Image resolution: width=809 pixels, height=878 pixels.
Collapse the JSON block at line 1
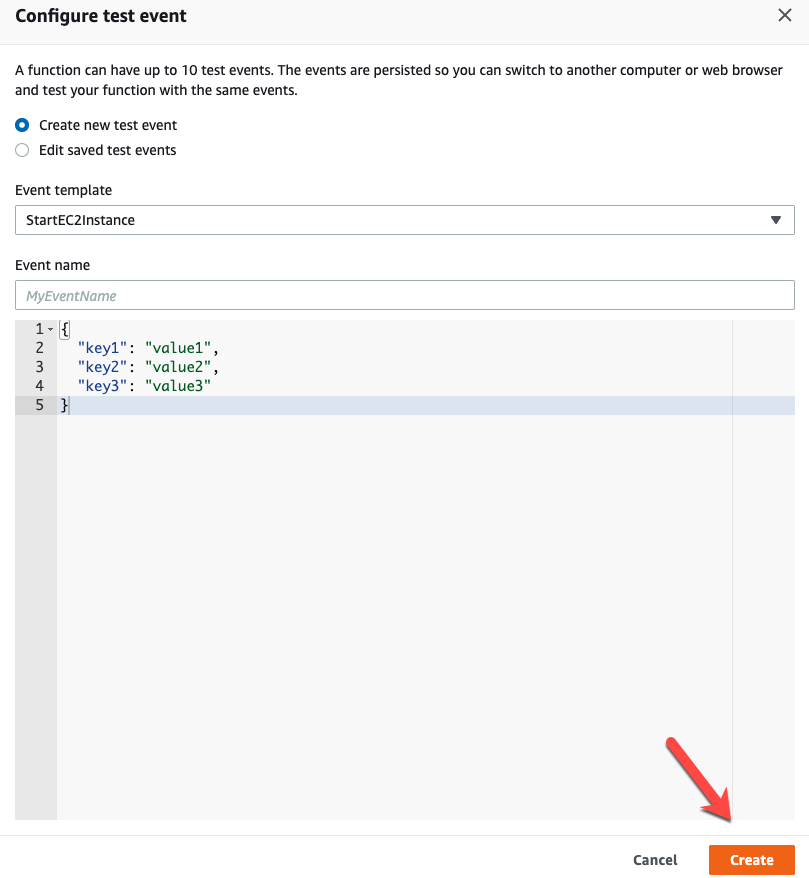[x=50, y=329]
